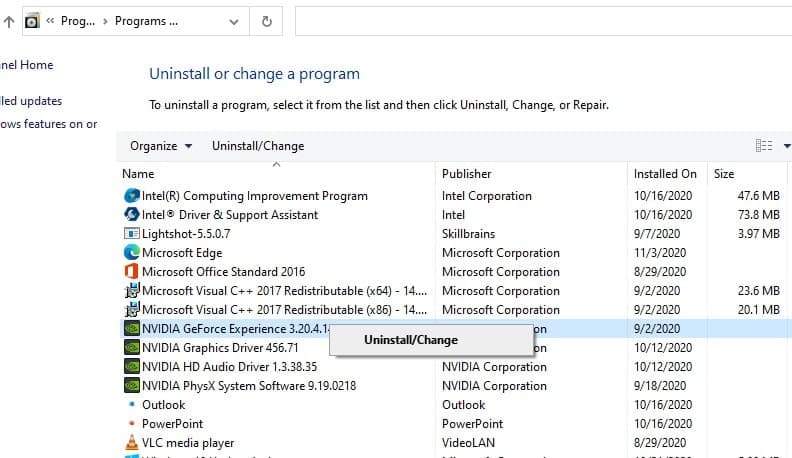The width and height of the screenshot is (792, 458).
Task: Click the 3.97 MB size value
Action: (x=759, y=234)
